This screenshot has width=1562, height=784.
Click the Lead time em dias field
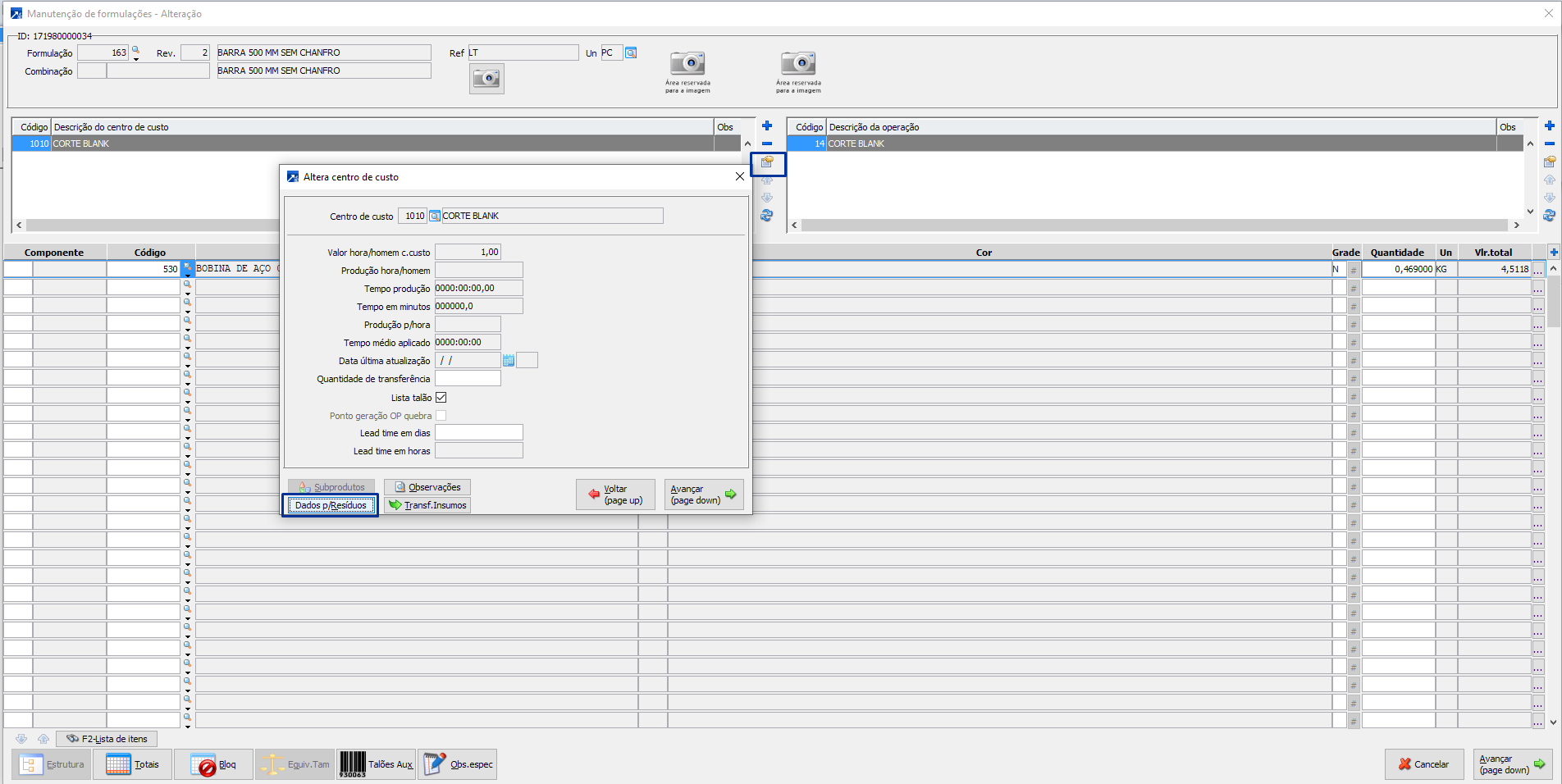tap(478, 433)
